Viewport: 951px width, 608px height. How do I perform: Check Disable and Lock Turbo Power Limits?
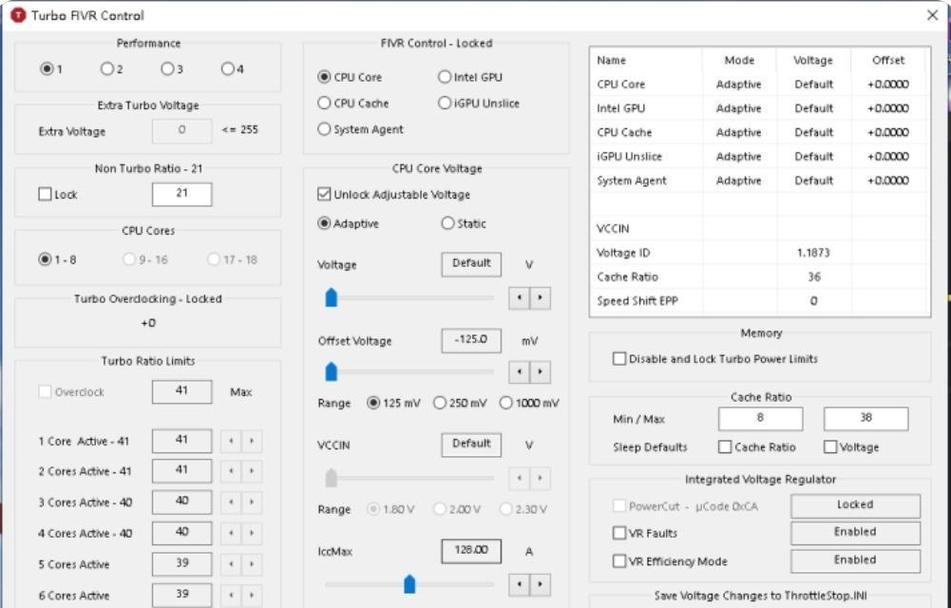point(619,359)
